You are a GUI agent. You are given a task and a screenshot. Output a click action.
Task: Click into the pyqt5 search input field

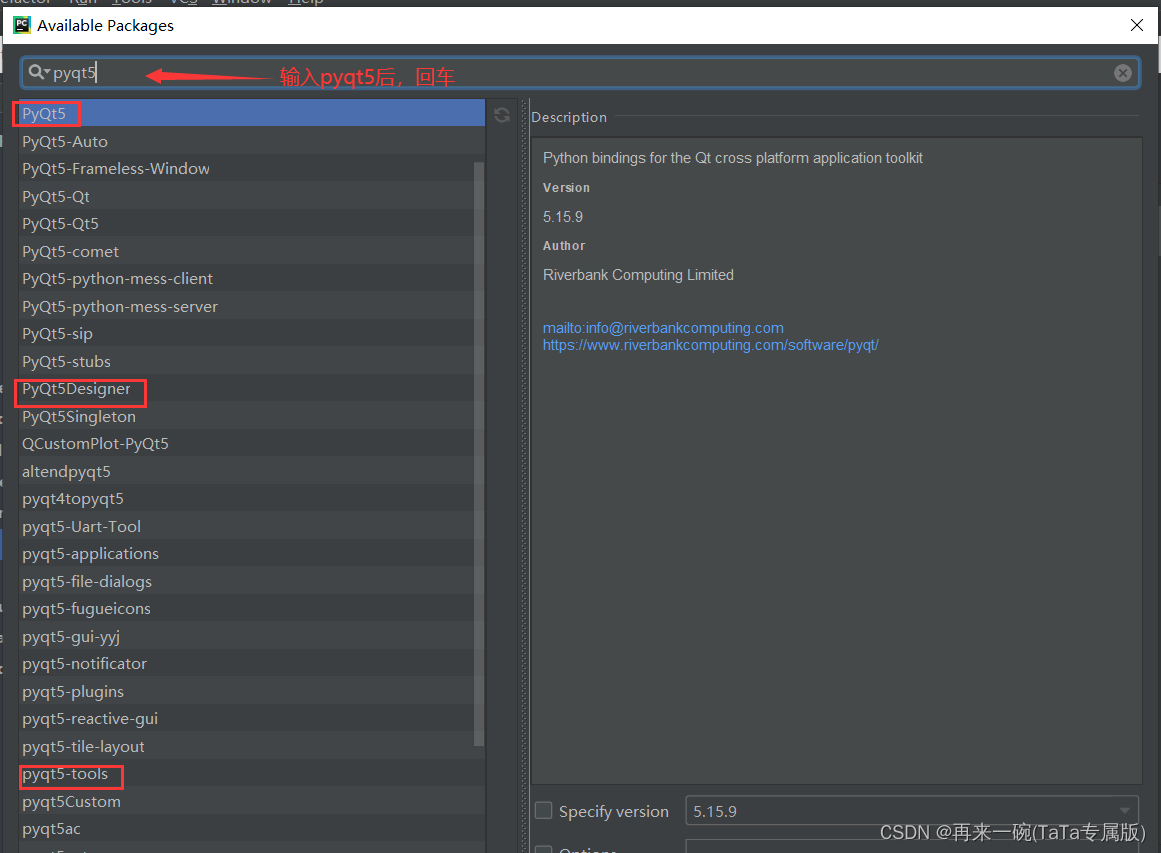click(578, 73)
